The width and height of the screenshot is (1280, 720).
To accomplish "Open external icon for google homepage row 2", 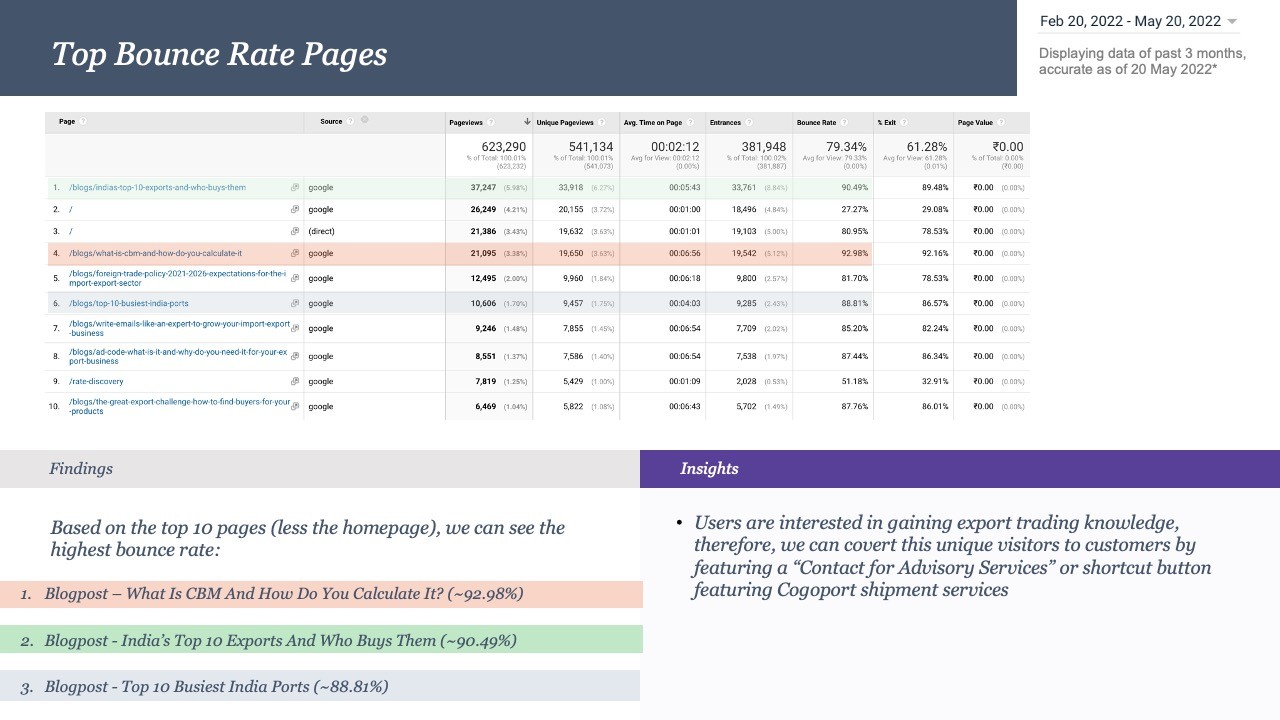I will pos(295,210).
